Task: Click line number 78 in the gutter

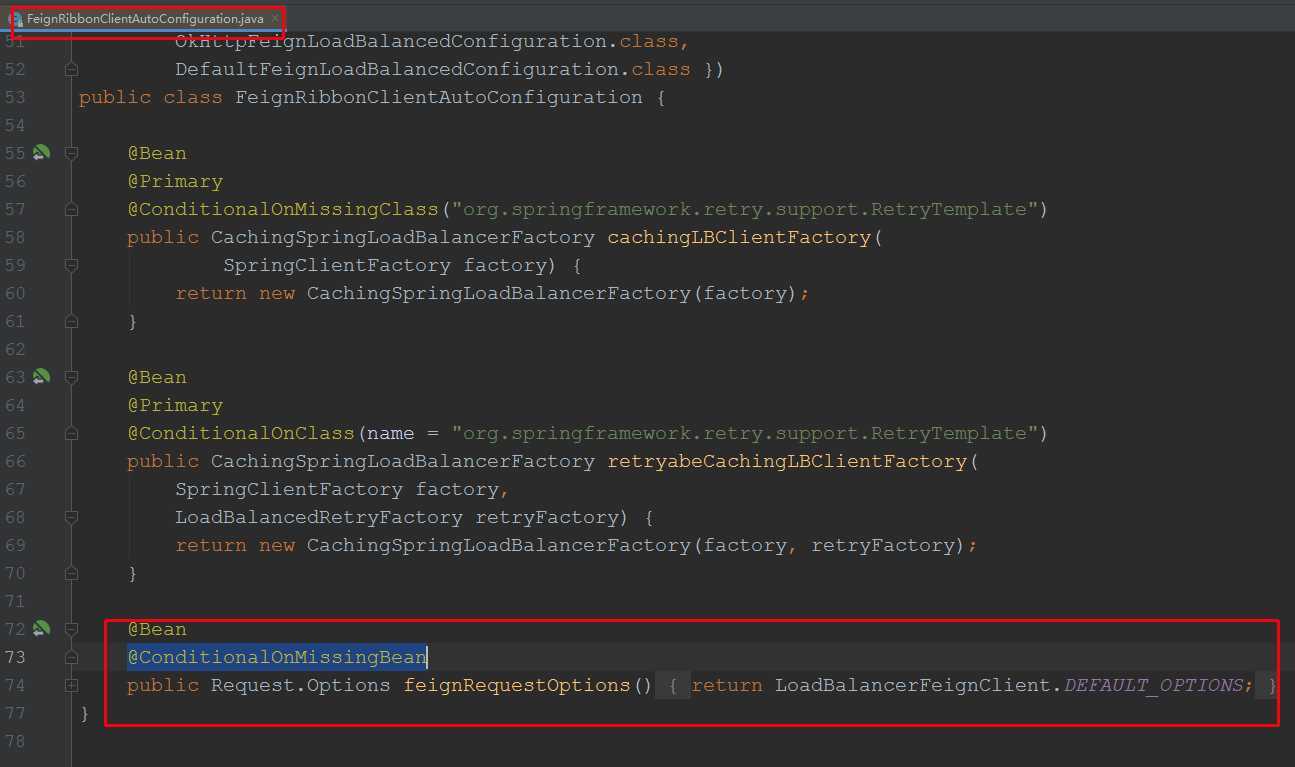Action: pos(15,741)
